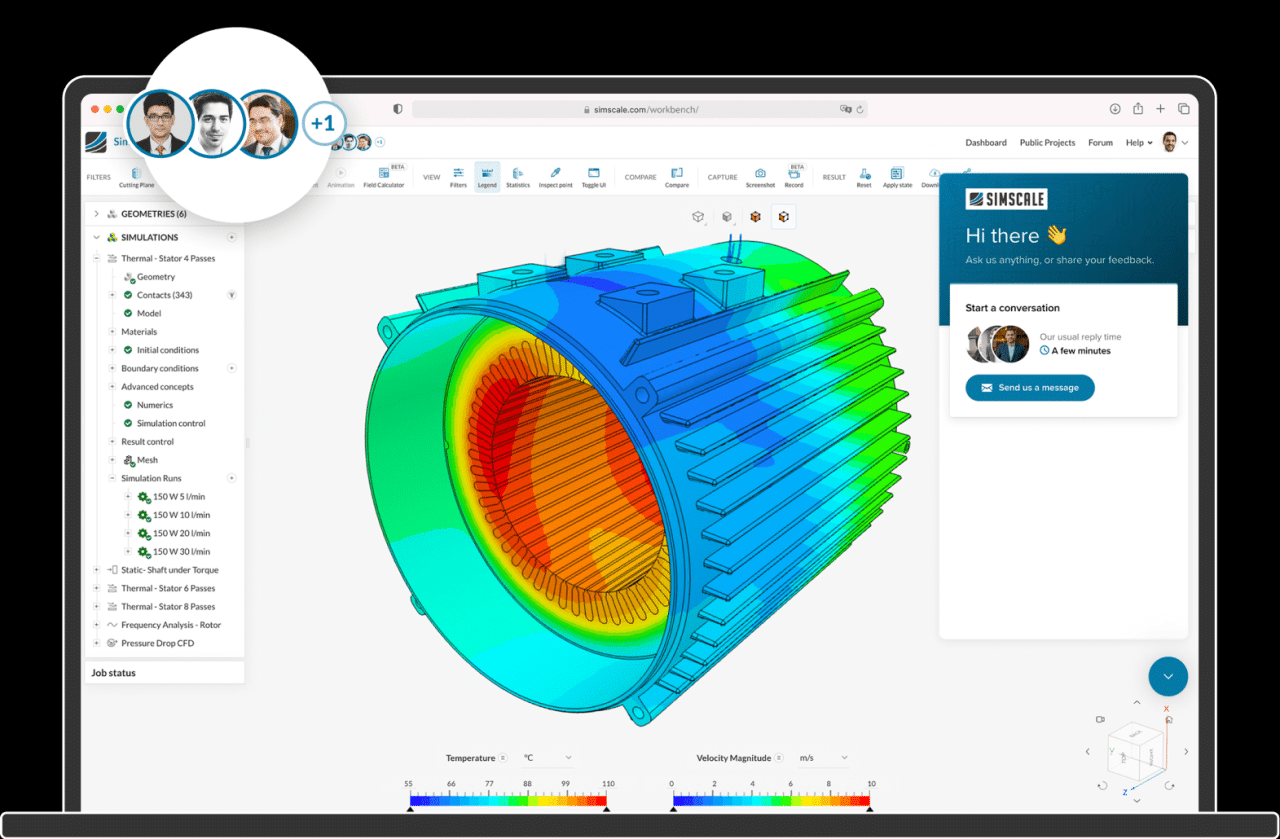Add a new simulation with plus button
This screenshot has width=1280, height=839.
[x=232, y=237]
